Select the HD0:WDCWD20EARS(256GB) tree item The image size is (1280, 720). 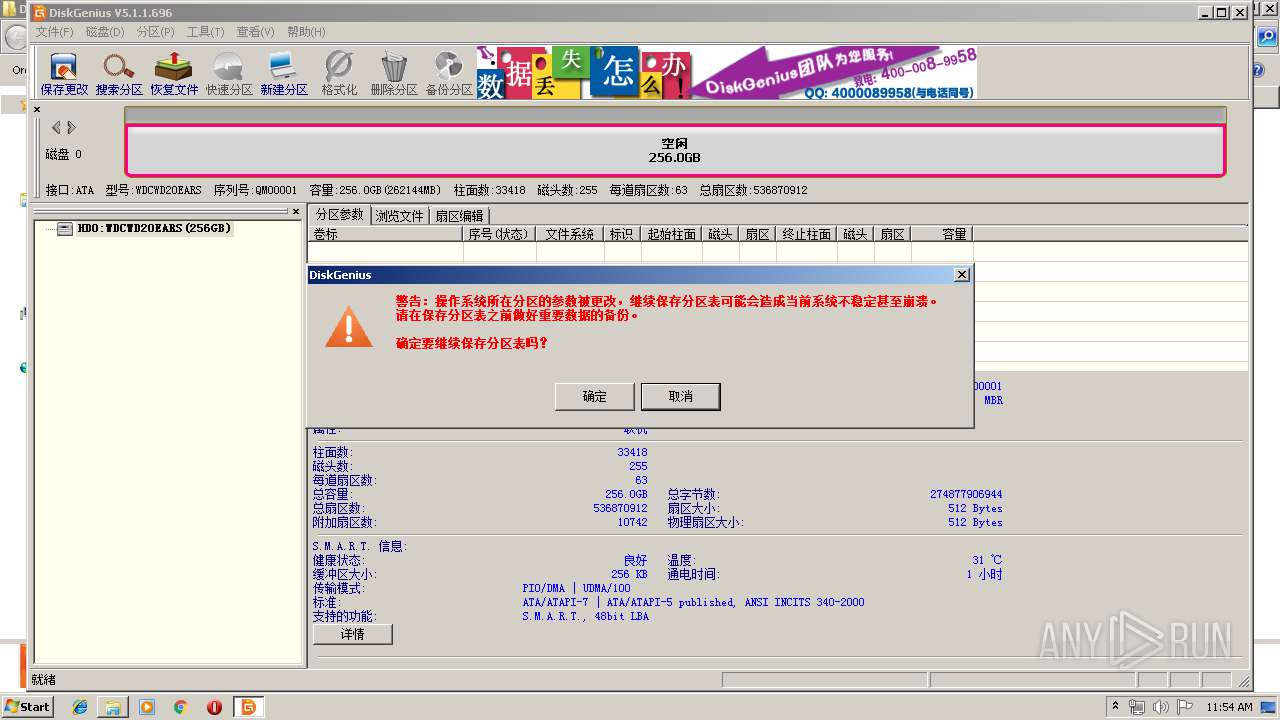pos(154,228)
